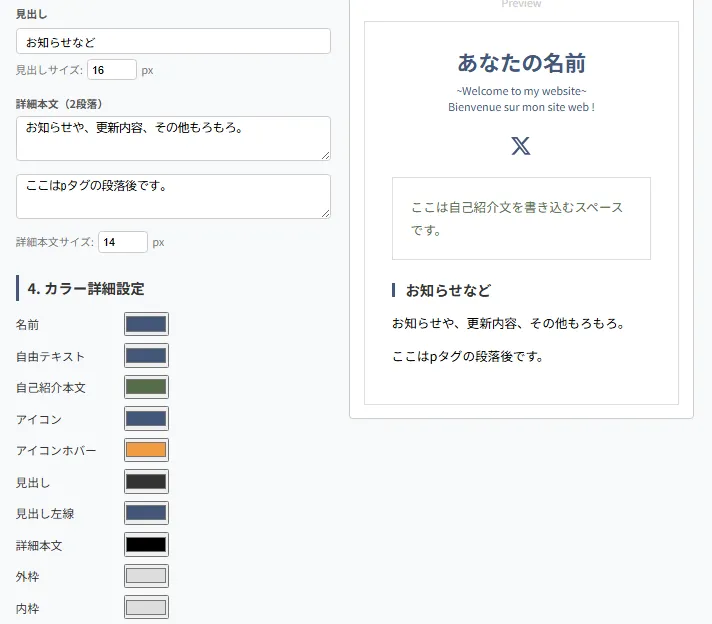The image size is (712, 624).
Task: Click the 見出しサイズ number field
Action: coord(111,70)
